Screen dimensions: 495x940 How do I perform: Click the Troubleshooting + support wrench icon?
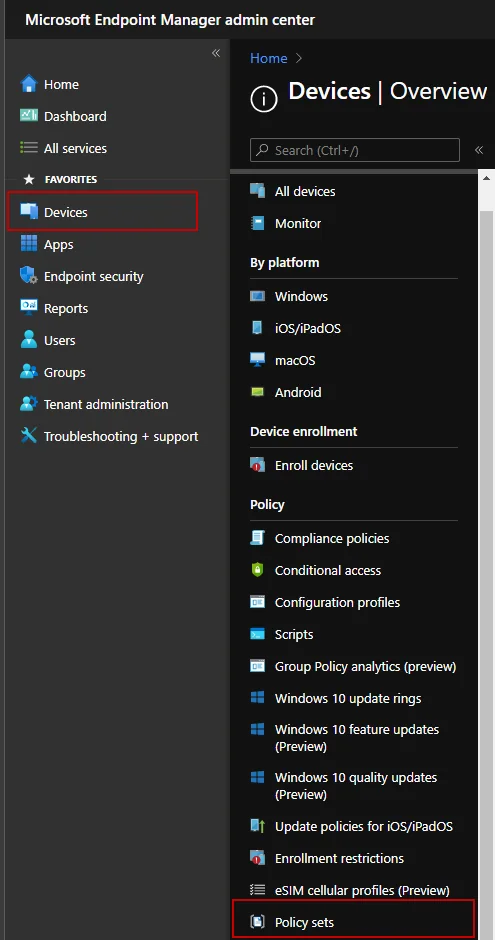coord(29,436)
